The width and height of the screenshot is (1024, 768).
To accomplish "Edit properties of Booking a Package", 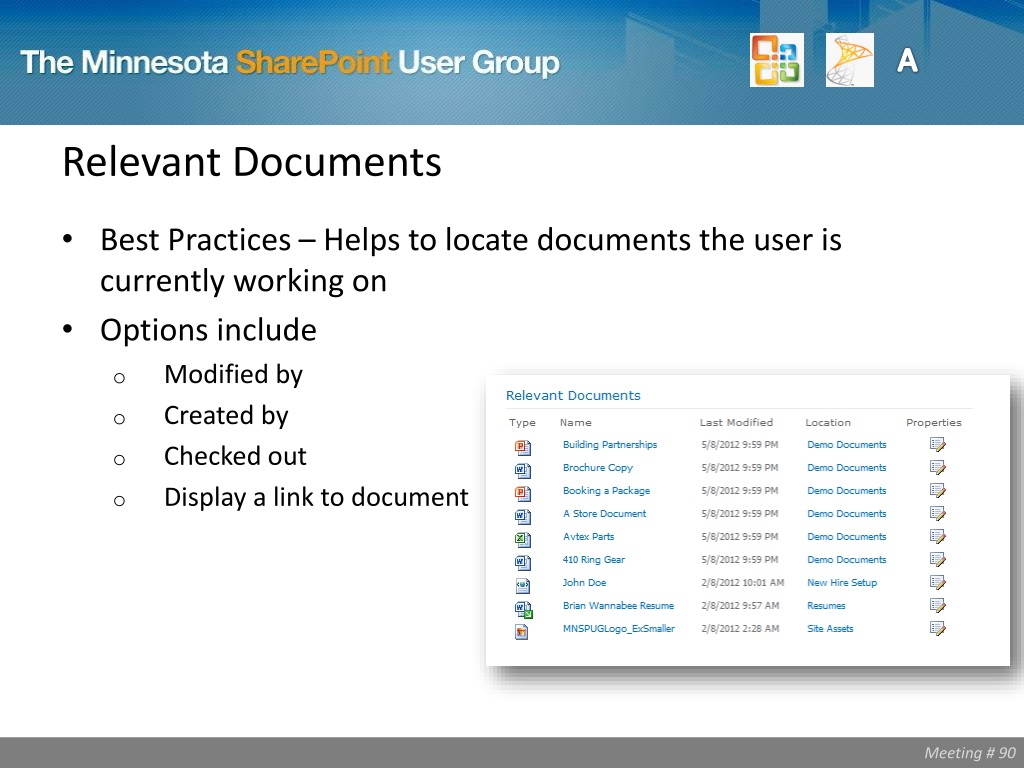I will pyautogui.click(x=937, y=490).
